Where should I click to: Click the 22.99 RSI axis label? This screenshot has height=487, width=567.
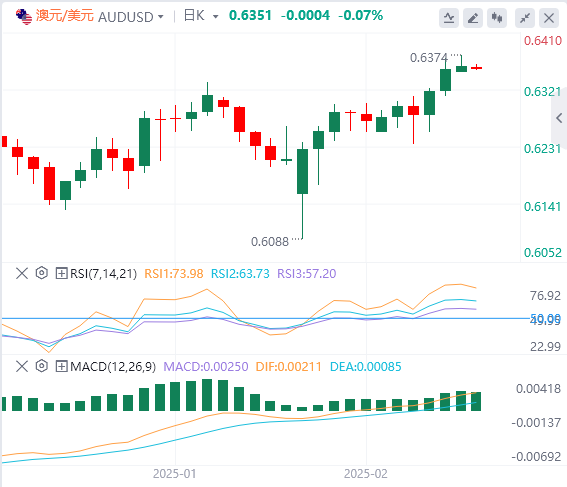545,347
